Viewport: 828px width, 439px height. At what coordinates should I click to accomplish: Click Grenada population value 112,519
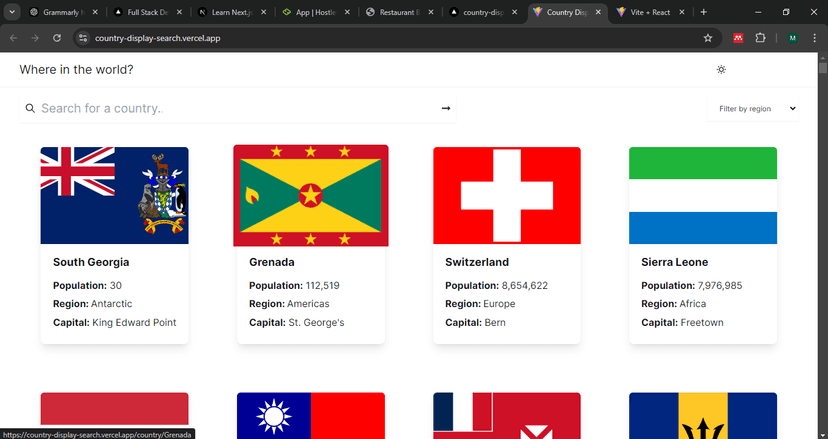tap(323, 286)
